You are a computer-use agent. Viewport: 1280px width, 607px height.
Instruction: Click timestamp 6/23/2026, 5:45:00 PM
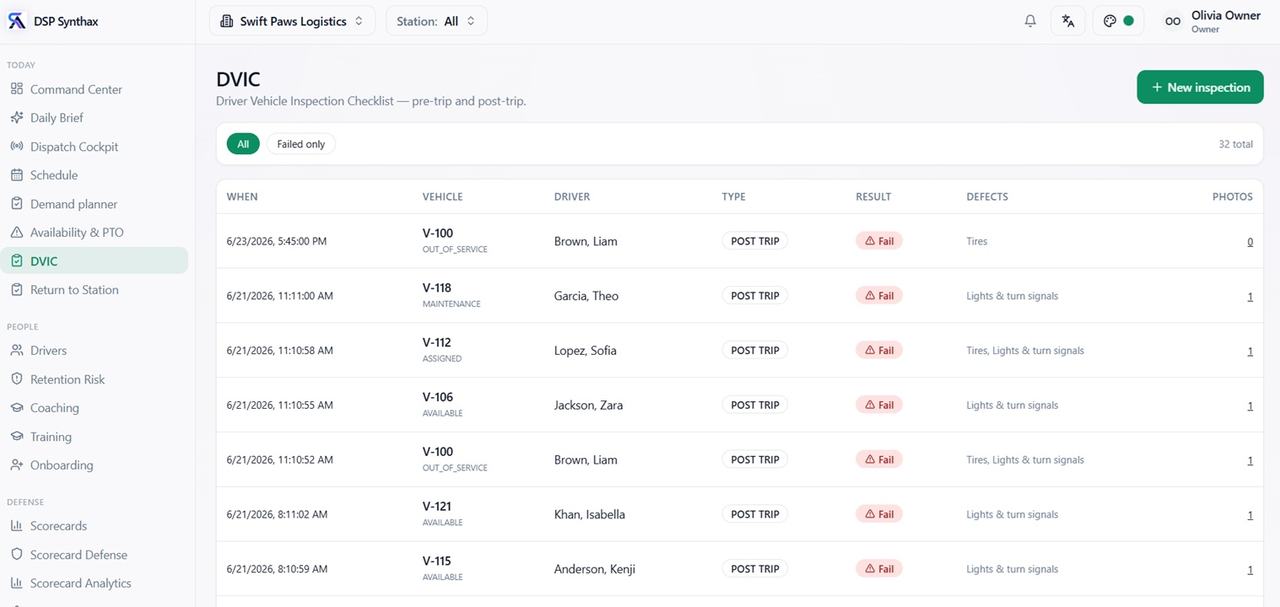click(x=276, y=241)
